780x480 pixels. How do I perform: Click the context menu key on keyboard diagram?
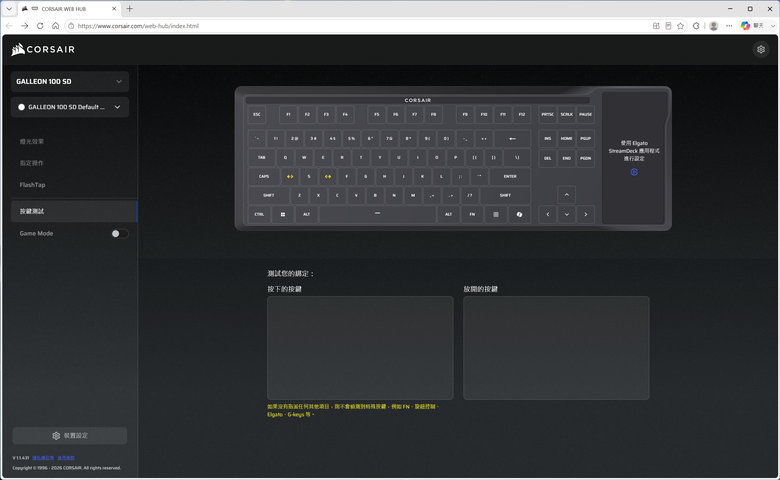coord(495,214)
